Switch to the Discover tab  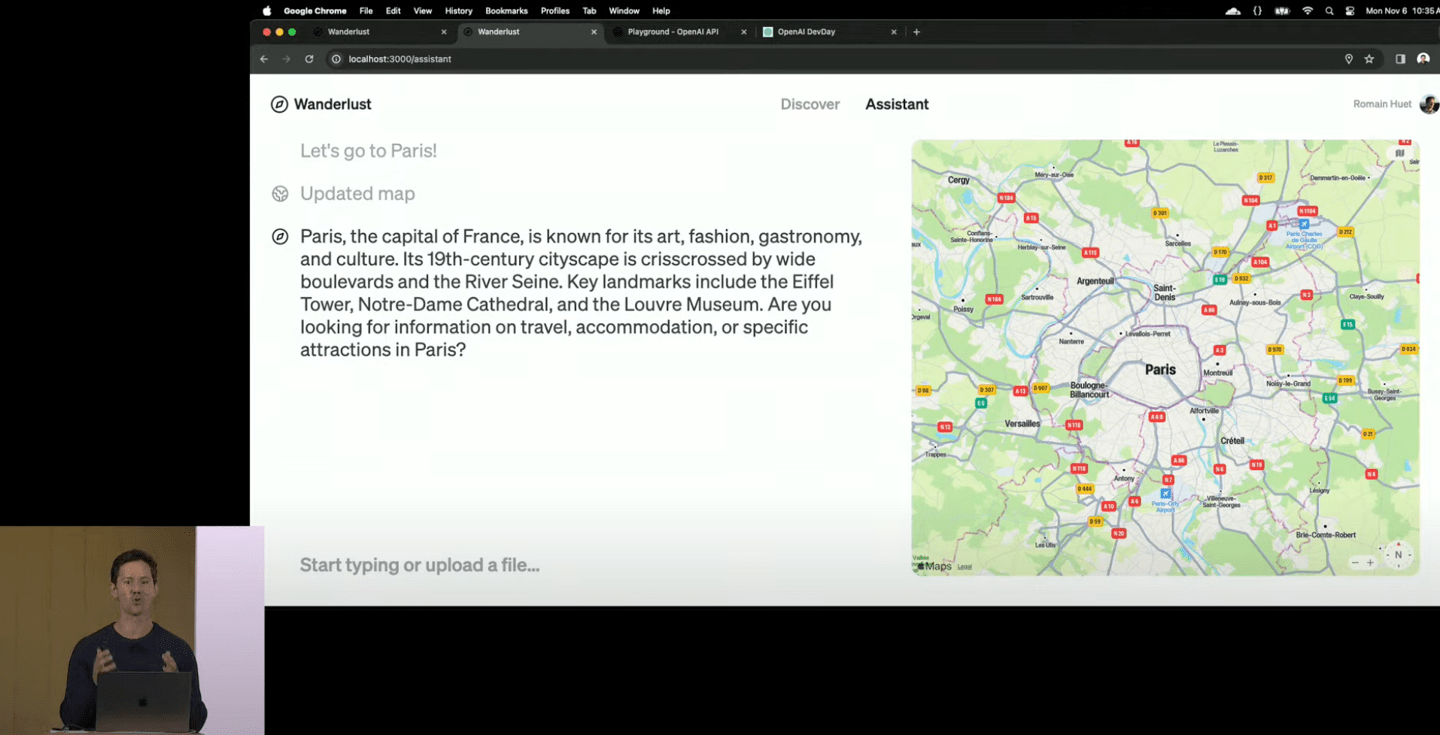coord(810,104)
